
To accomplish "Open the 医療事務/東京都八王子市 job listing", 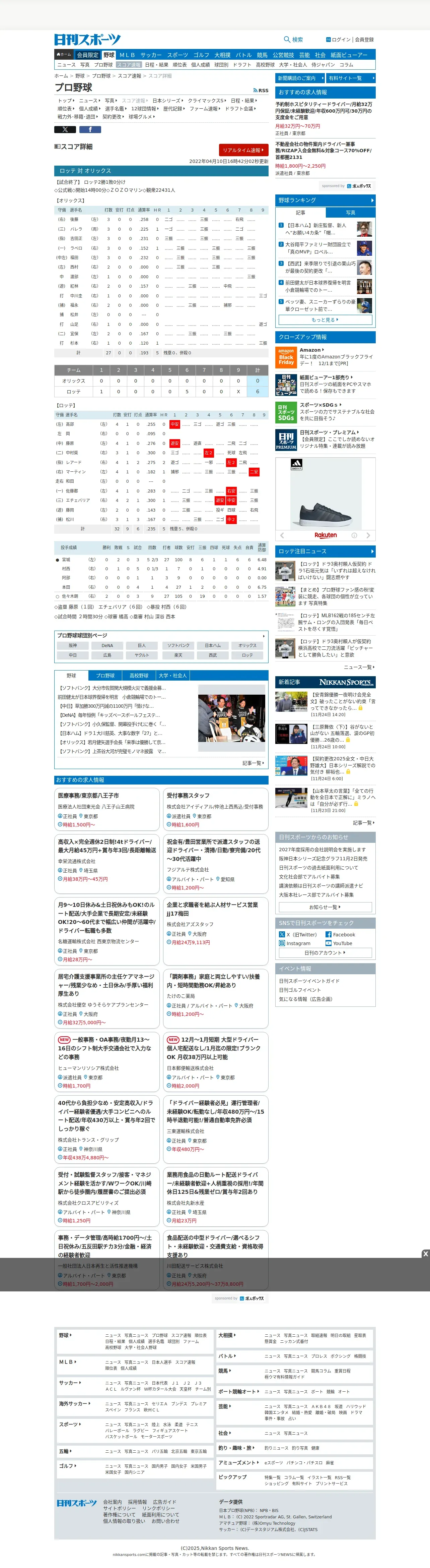I will pyautogui.click(x=107, y=809).
